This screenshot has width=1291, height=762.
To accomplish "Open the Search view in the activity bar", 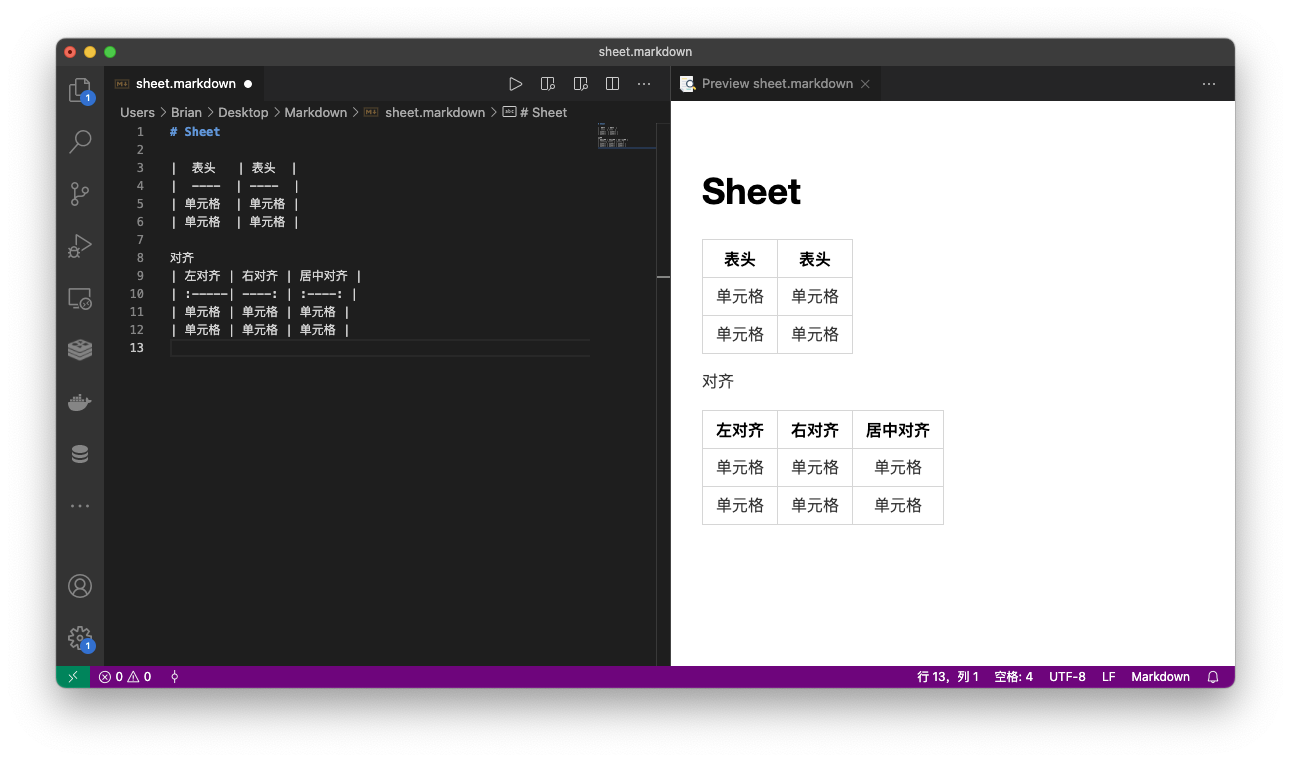I will point(80,142).
